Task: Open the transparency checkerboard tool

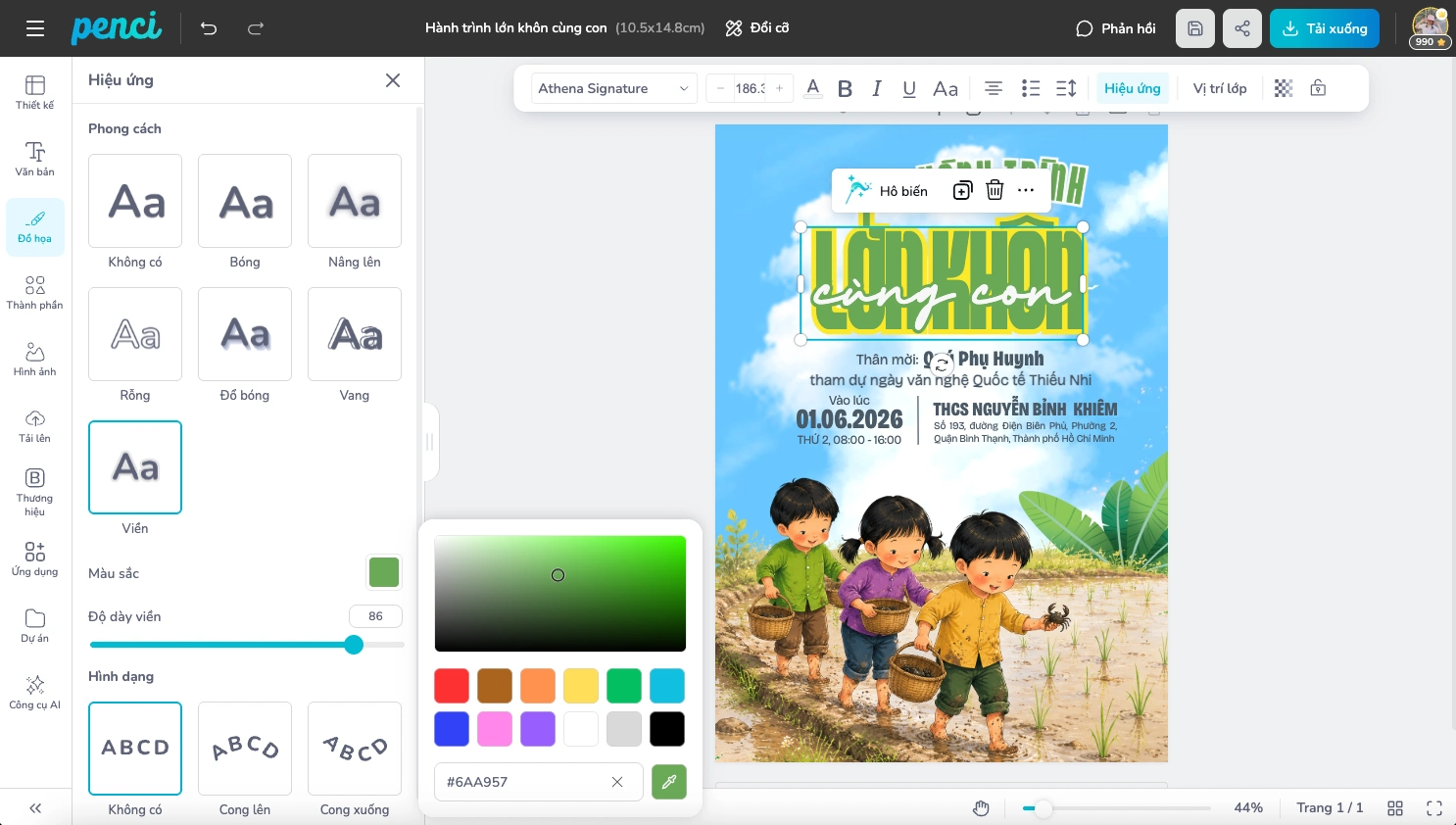Action: pos(1284,88)
